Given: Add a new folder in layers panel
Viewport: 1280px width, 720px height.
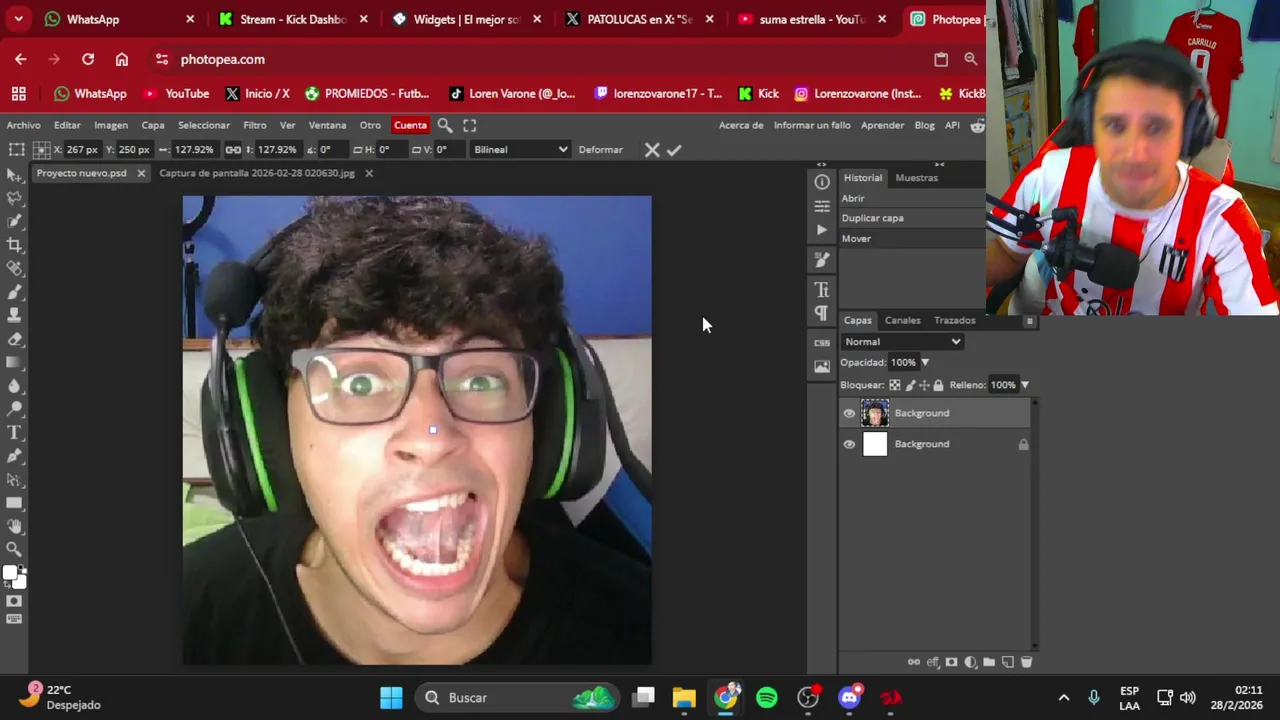Looking at the screenshot, I should tap(989, 662).
